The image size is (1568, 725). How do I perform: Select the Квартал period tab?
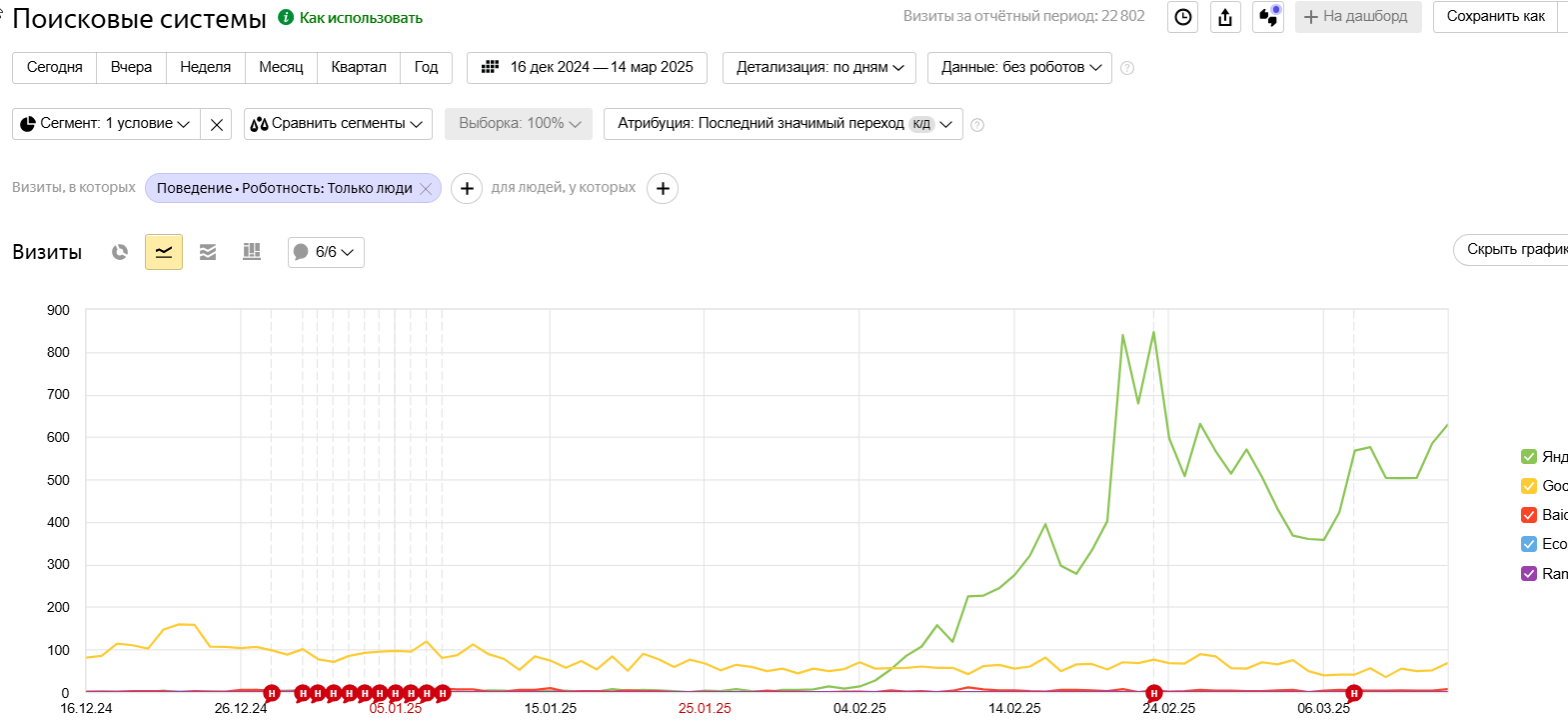pyautogui.click(x=359, y=68)
